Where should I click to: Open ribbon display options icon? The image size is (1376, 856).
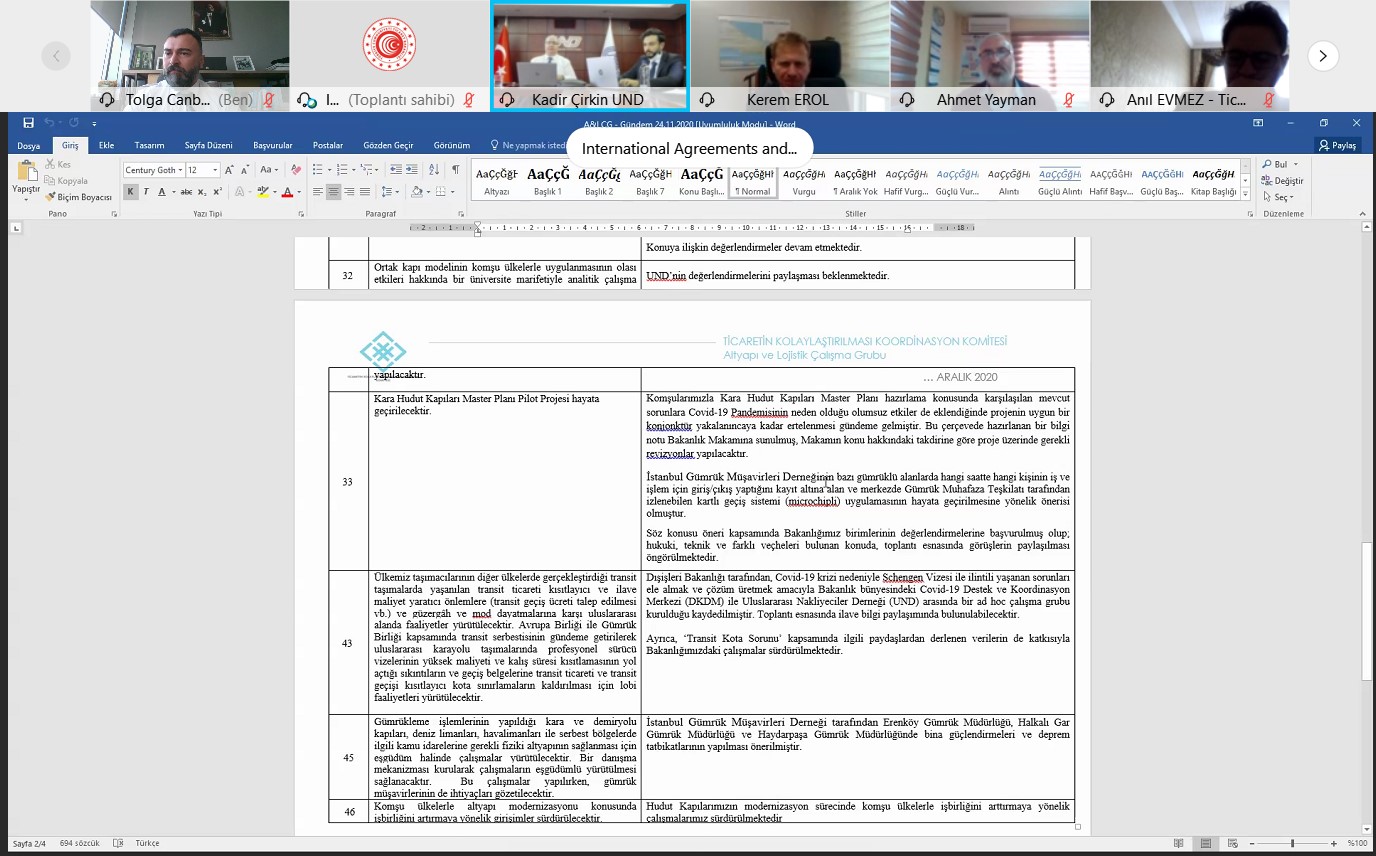point(1258,123)
